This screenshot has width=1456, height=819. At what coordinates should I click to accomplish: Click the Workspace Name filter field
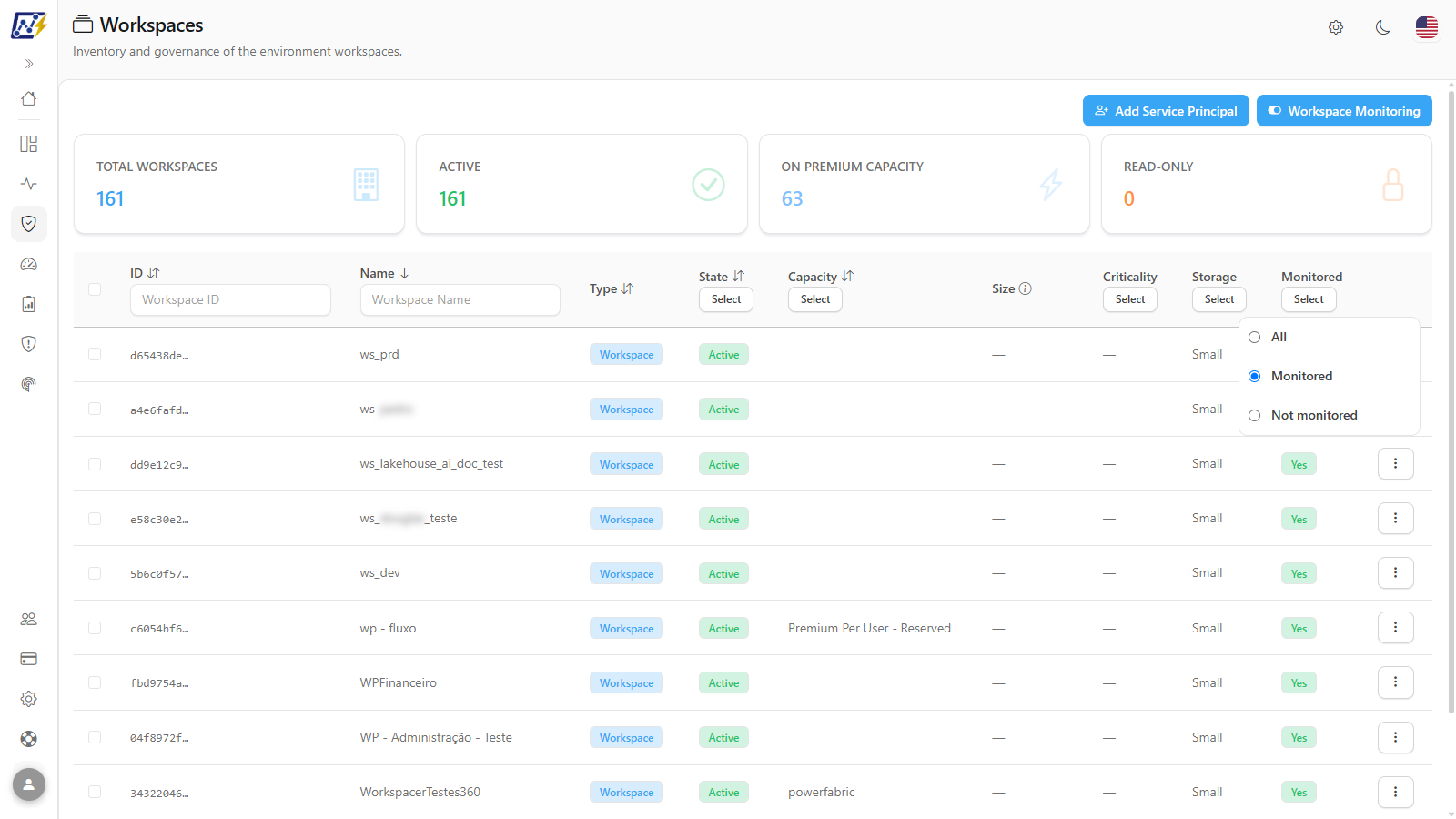(460, 300)
